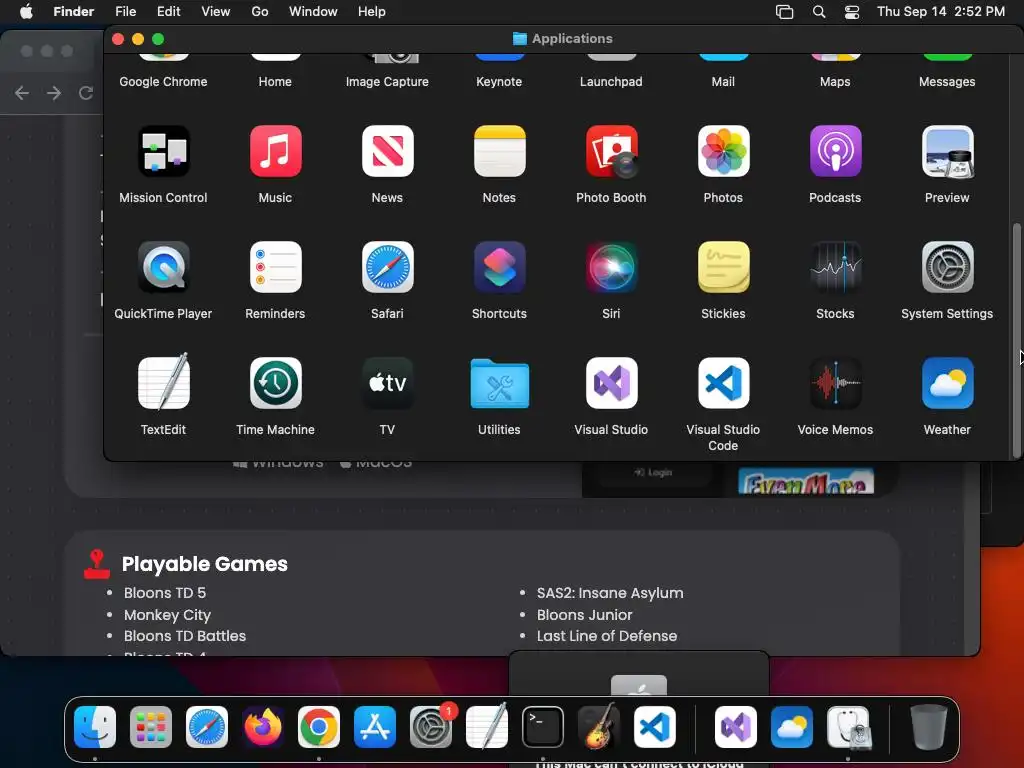Launch the Apple TV app
The height and width of the screenshot is (768, 1024).
coord(387,383)
